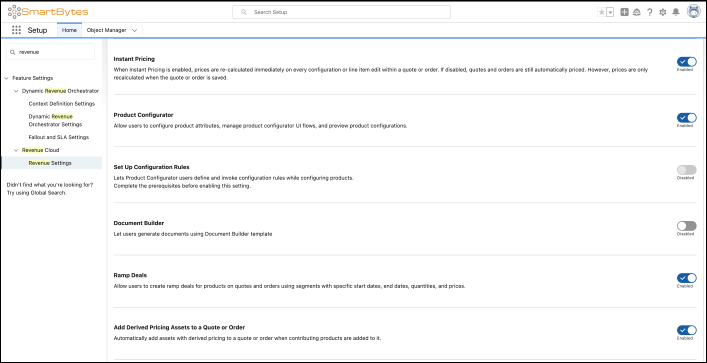Viewport: 707px width, 363px height.
Task: Enable the Document Builder toggle
Action: pos(687,226)
